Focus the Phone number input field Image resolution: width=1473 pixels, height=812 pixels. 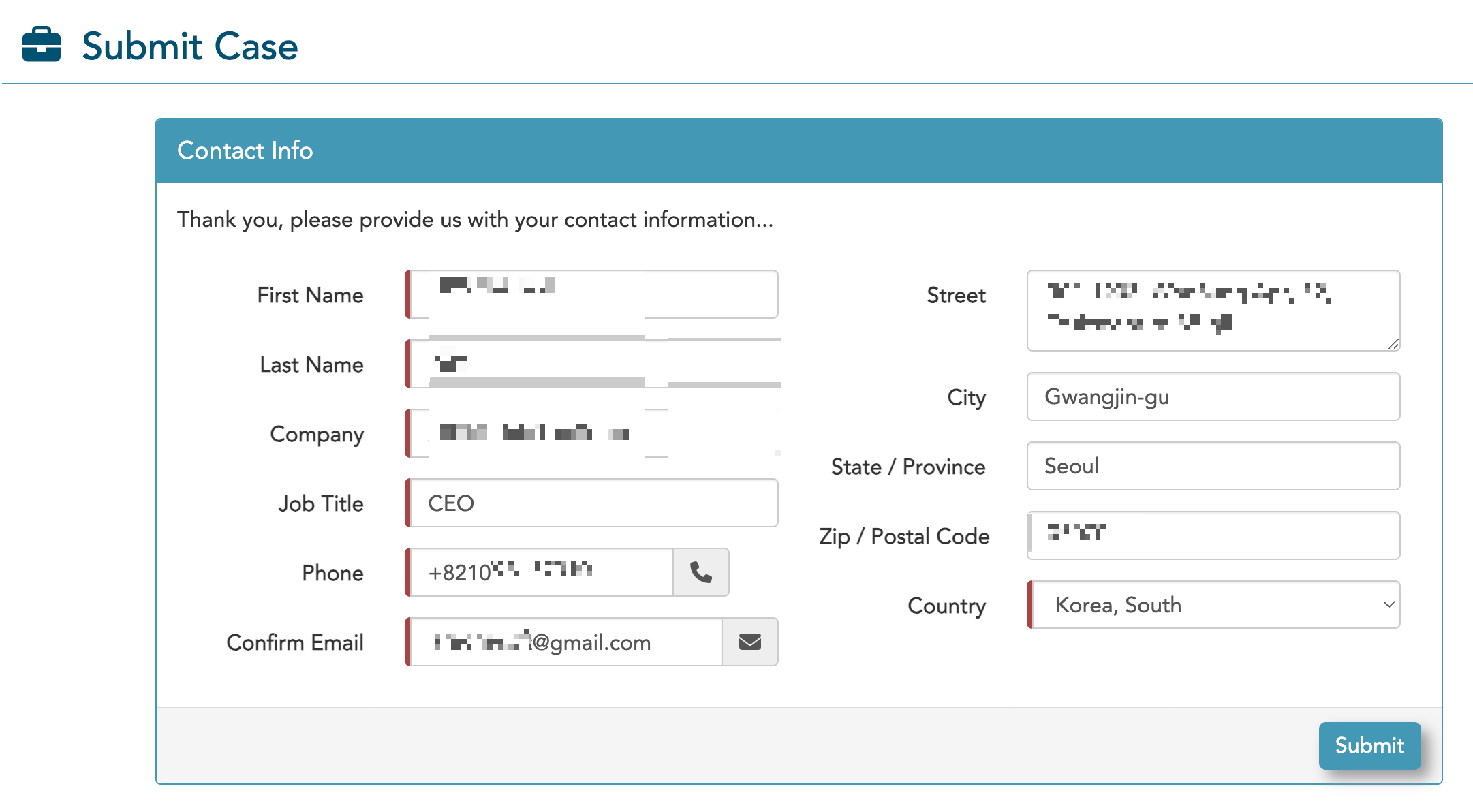(x=542, y=572)
